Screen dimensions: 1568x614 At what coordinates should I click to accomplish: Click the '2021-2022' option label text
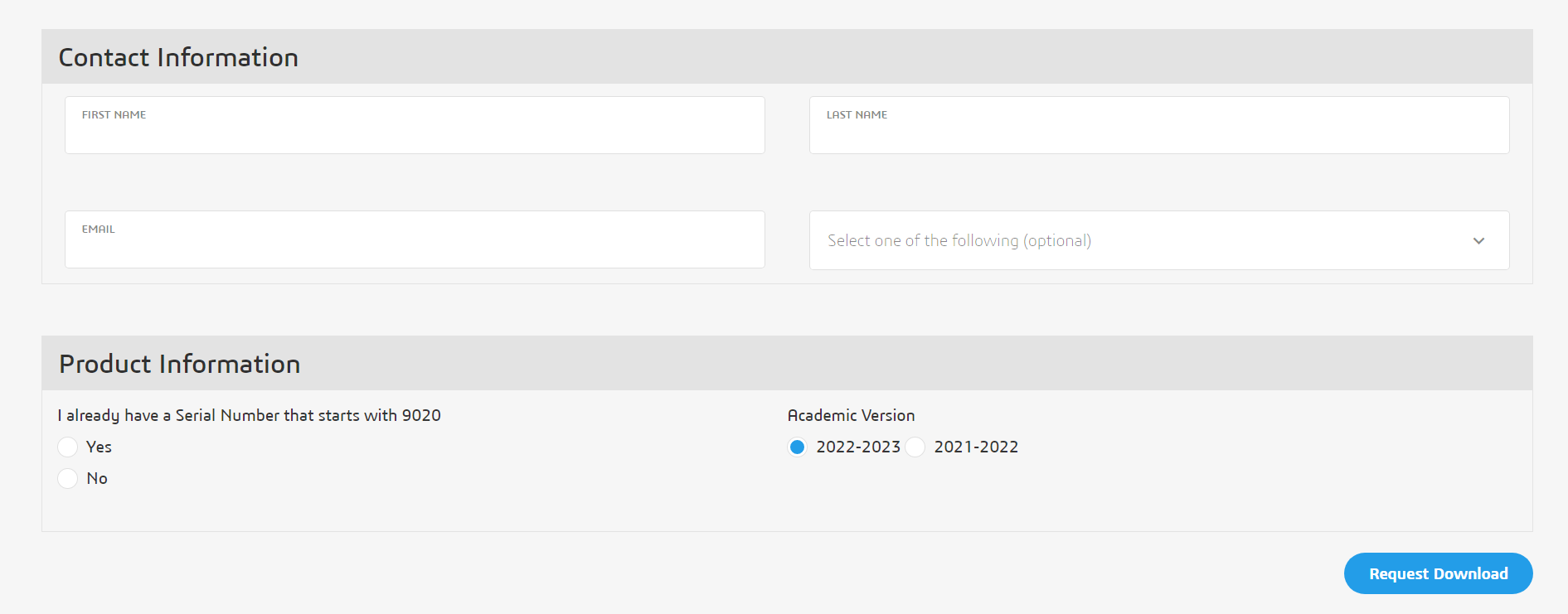tap(976, 447)
